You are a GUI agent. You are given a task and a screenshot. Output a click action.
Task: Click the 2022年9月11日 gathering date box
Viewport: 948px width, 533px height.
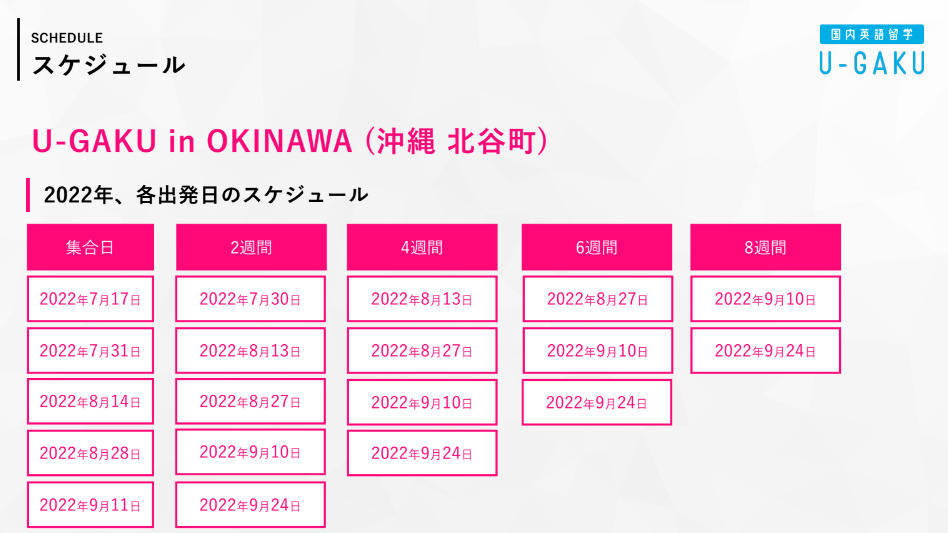tap(90, 505)
